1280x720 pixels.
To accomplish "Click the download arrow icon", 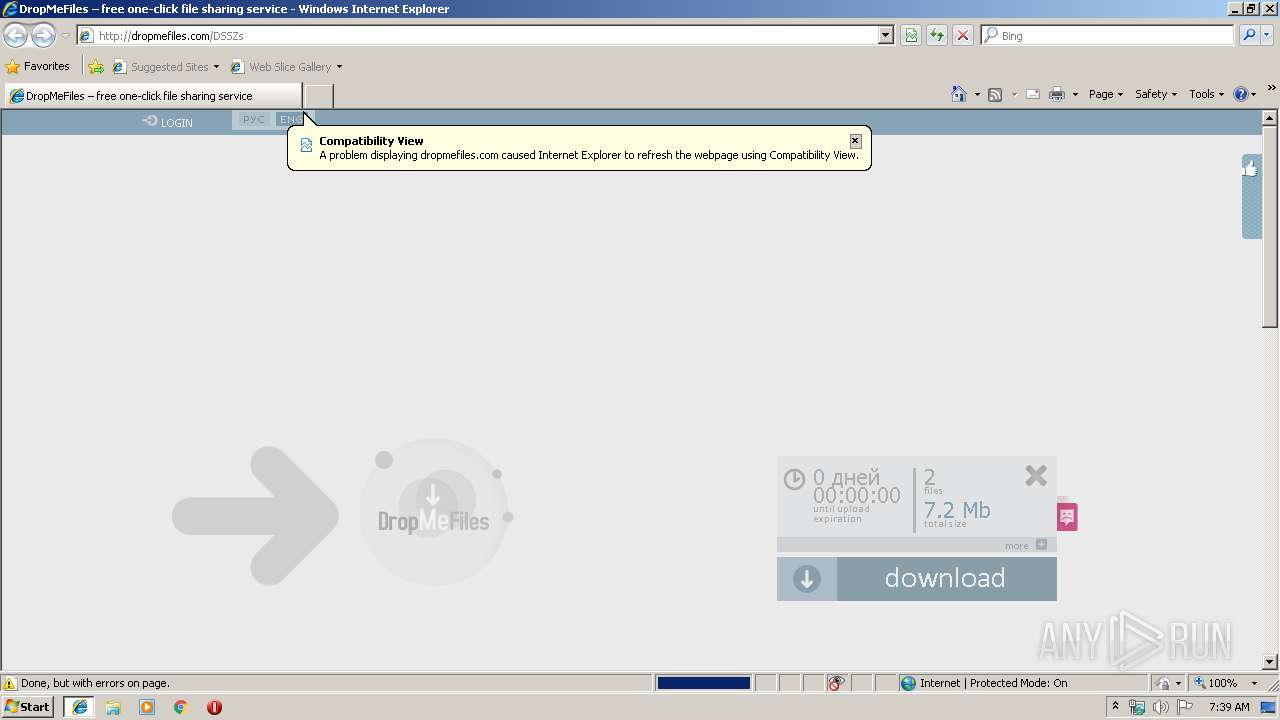I will (x=807, y=579).
